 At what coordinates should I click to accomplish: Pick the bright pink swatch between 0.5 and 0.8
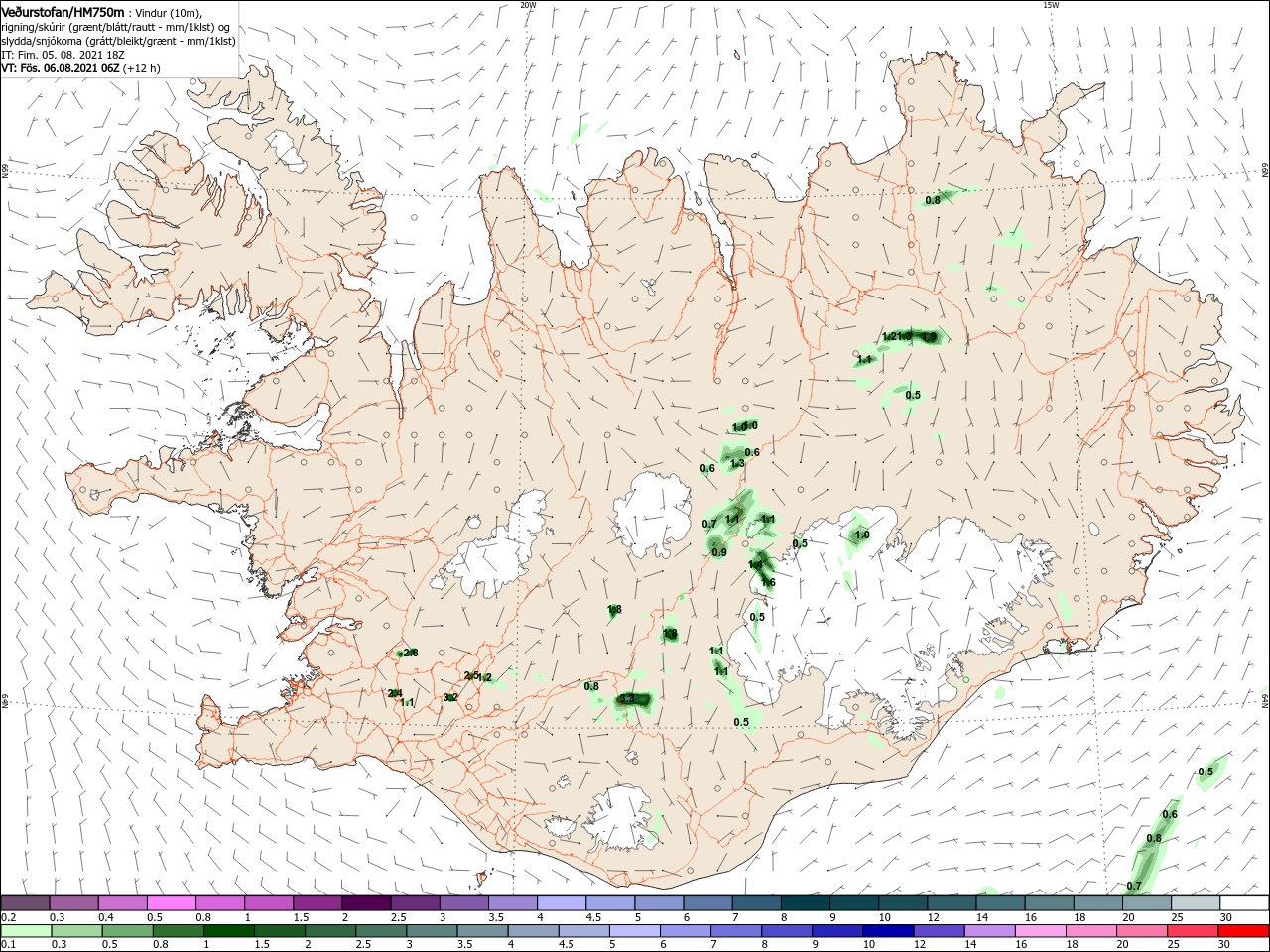[x=171, y=902]
